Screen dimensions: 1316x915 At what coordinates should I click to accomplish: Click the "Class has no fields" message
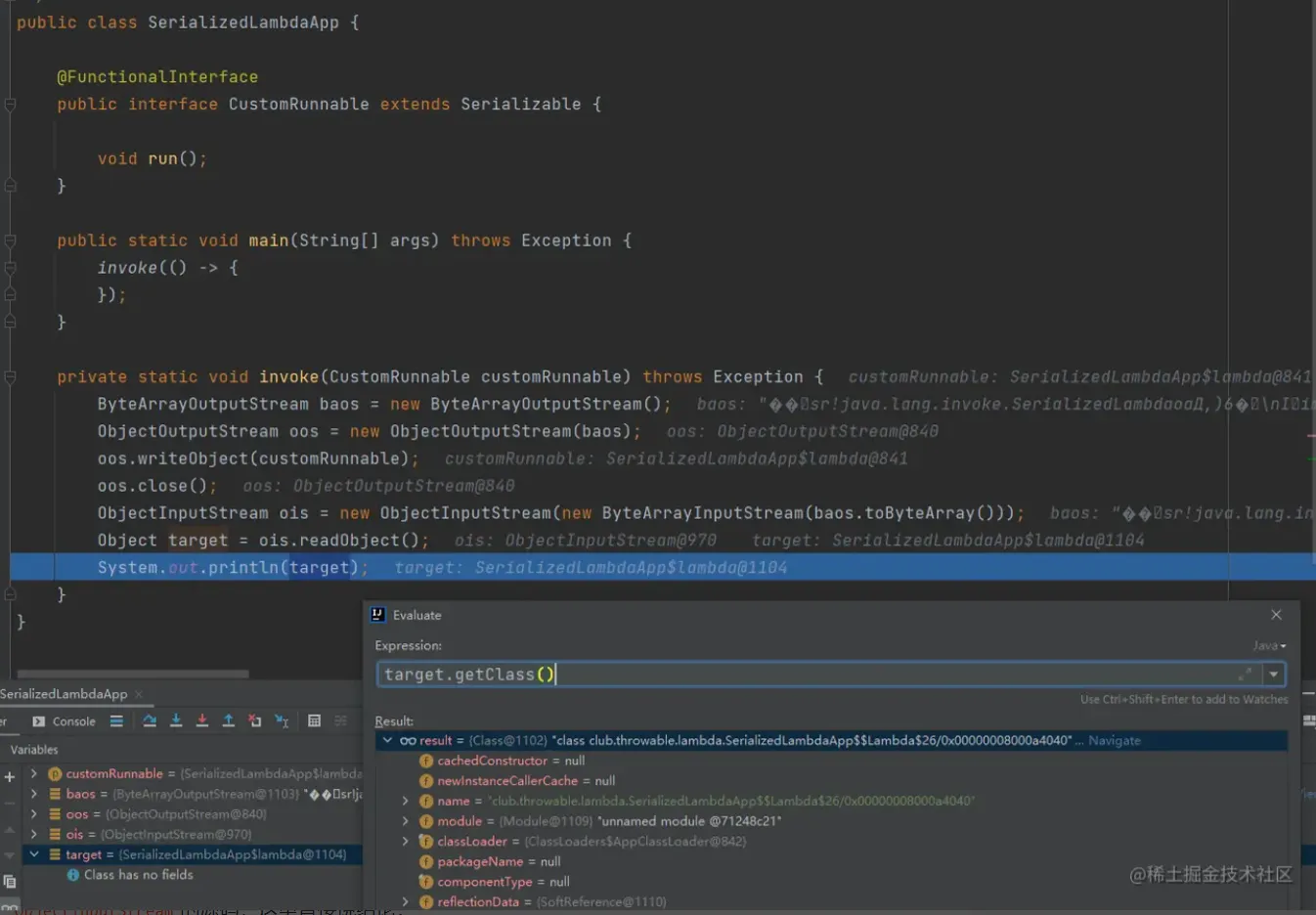coord(139,875)
